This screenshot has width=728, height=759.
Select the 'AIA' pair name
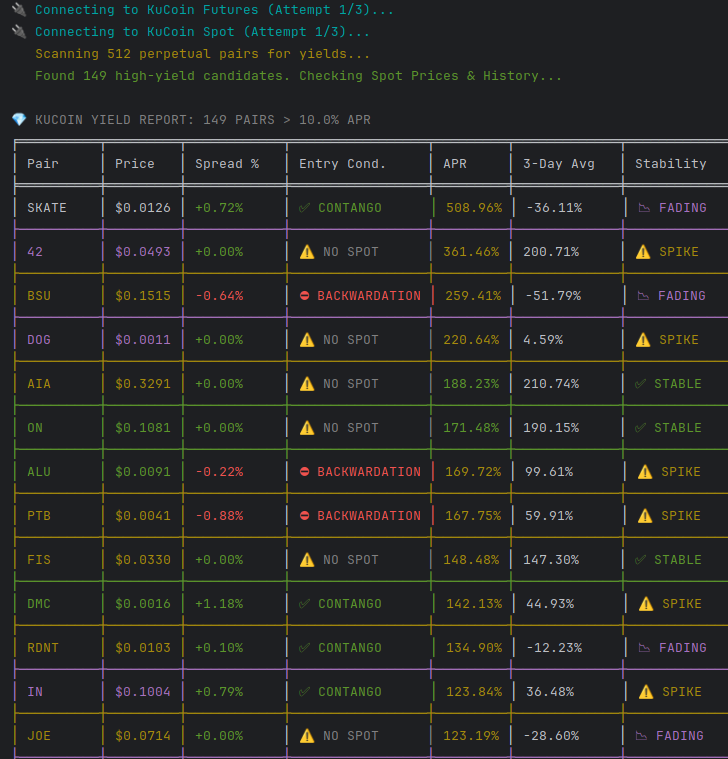(39, 384)
